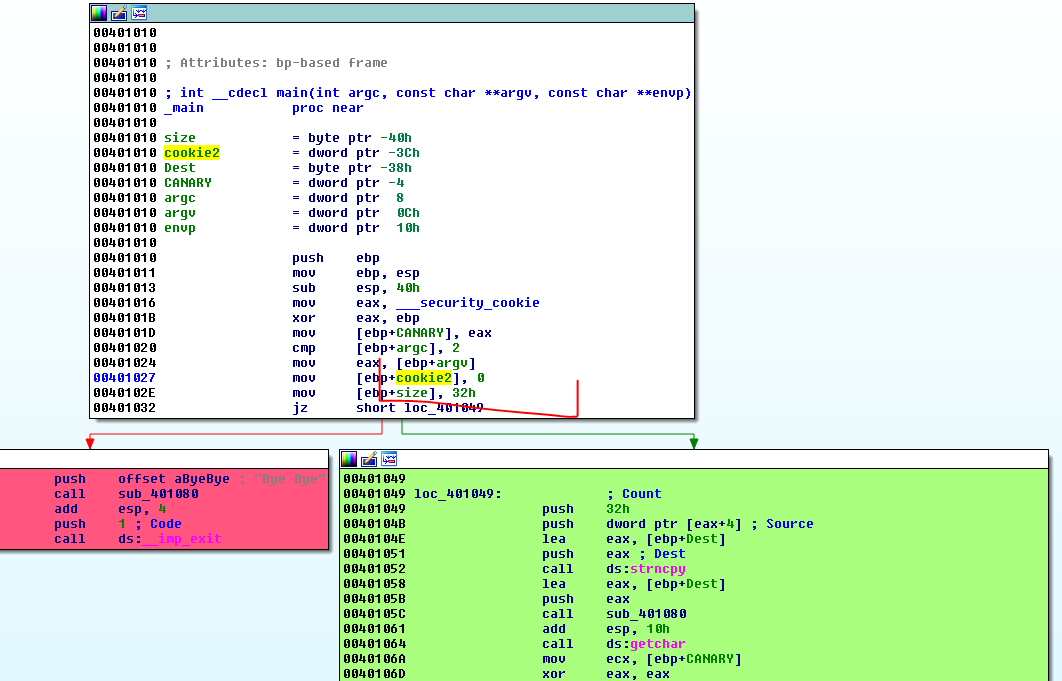
Task: Click CANARY variable in stack definitions
Action: (188, 183)
